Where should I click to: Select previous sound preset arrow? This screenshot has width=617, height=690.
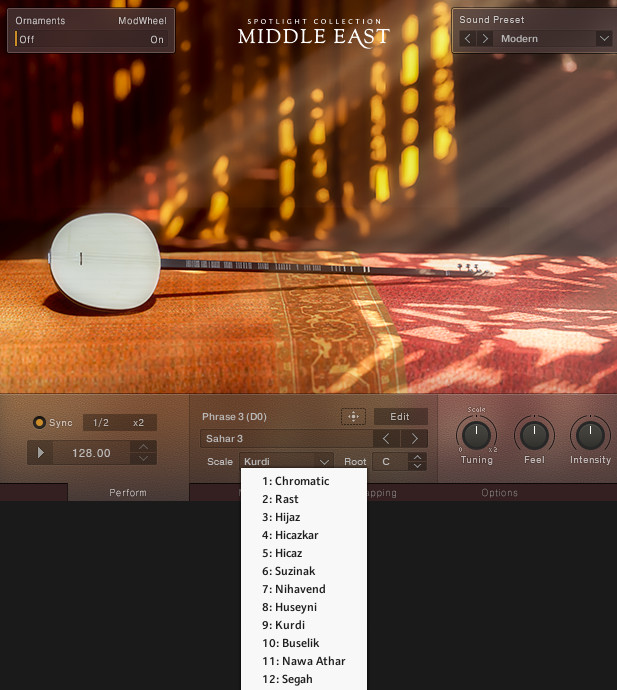pos(467,39)
